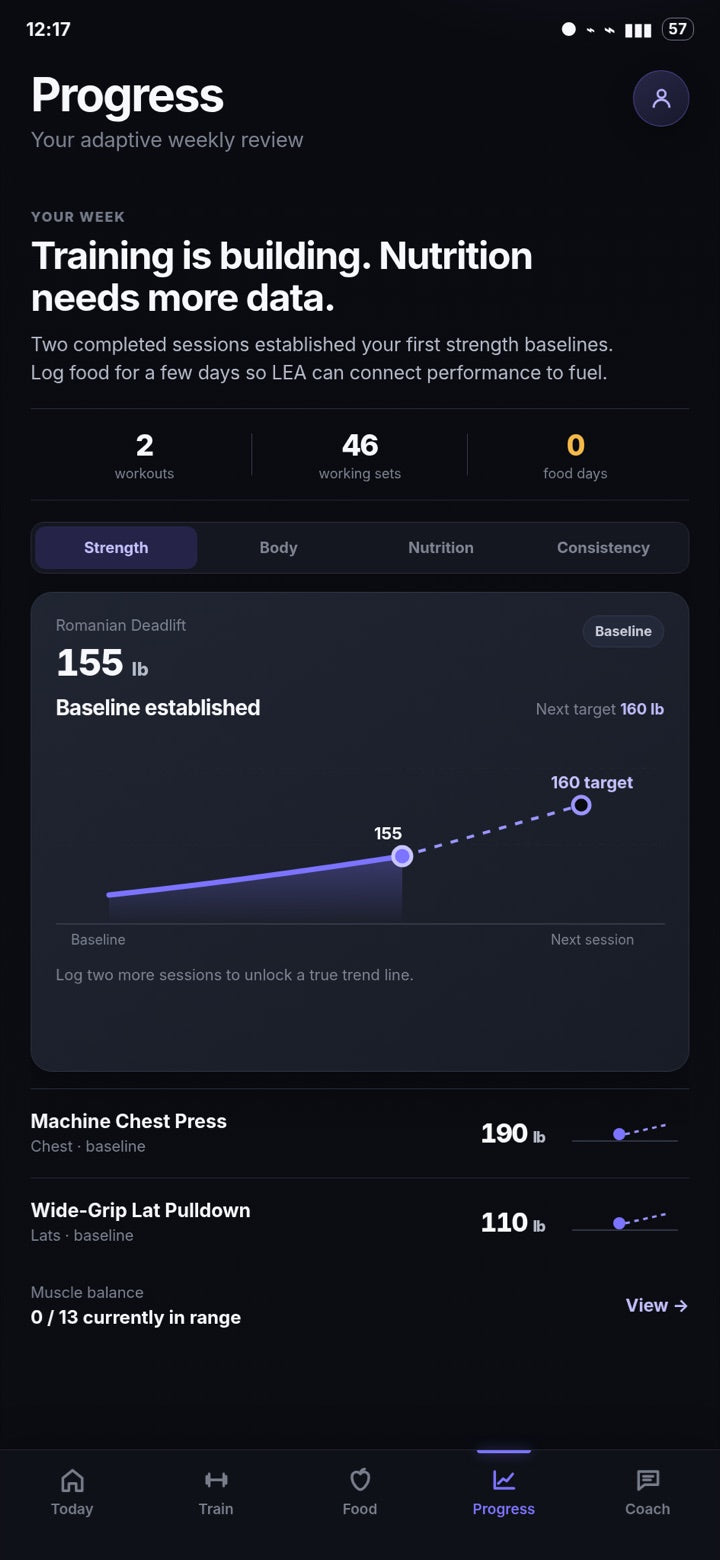The width and height of the screenshot is (720, 1560).
Task: Tap the Today home icon
Action: click(x=72, y=1480)
